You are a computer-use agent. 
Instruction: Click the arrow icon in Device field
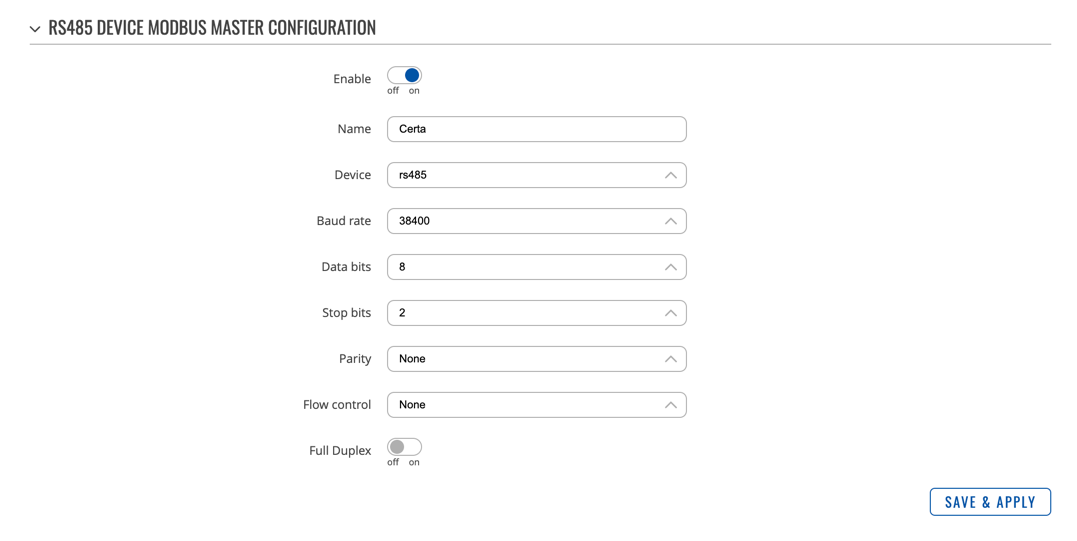(670, 175)
